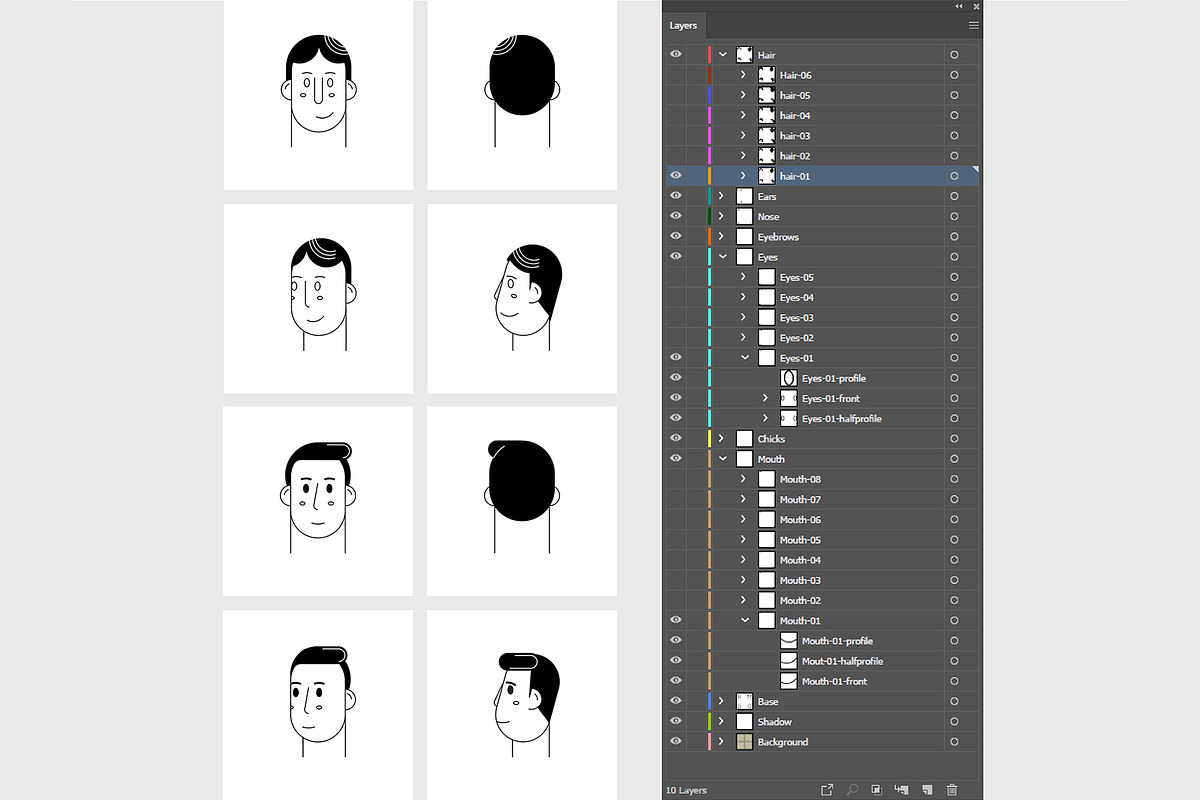Collapse the panel with the double-arrow icon
The width and height of the screenshot is (1200, 800).
point(961,6)
